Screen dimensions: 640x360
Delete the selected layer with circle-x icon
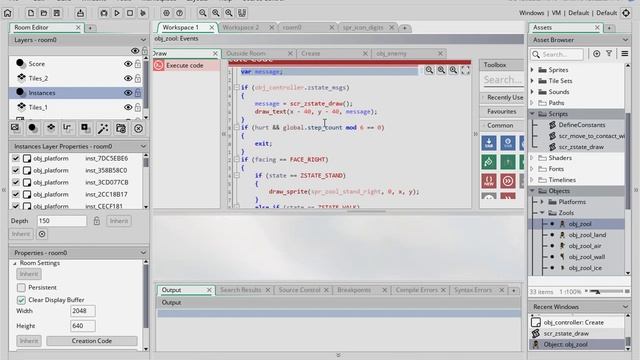pyautogui.click(x=138, y=129)
